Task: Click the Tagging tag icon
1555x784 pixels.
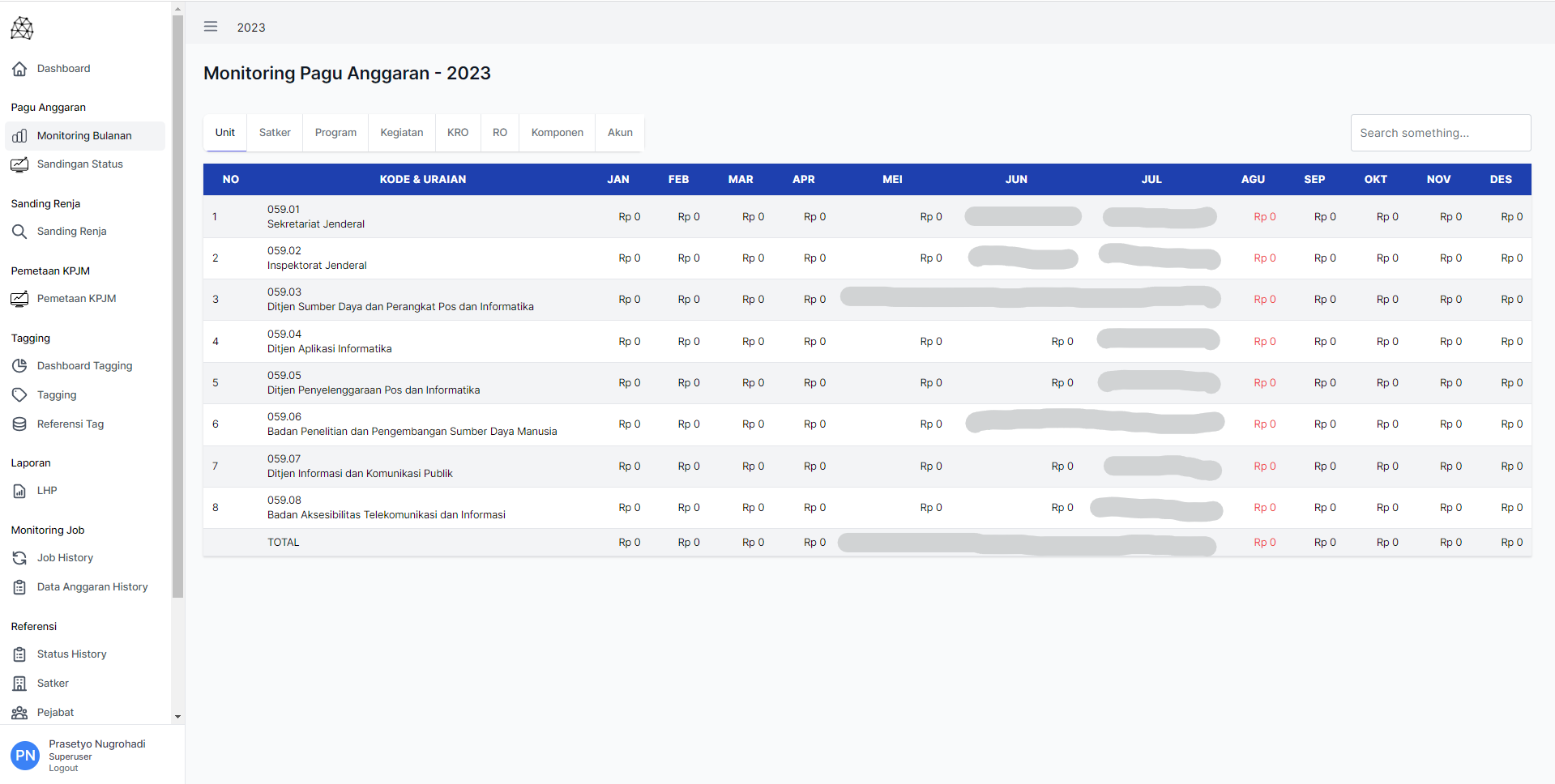Action: click(19, 395)
